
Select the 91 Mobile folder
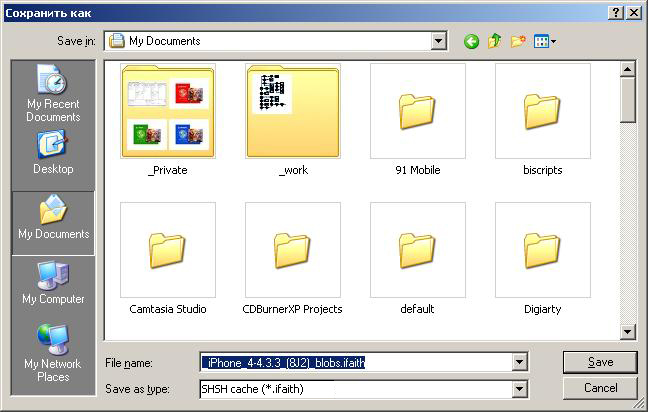(x=418, y=111)
